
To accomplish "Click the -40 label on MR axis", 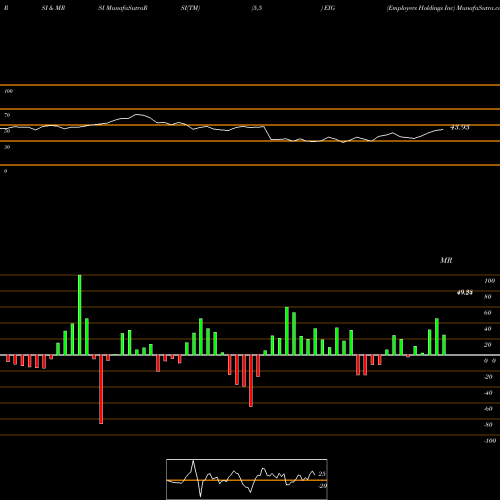I will point(488,393).
